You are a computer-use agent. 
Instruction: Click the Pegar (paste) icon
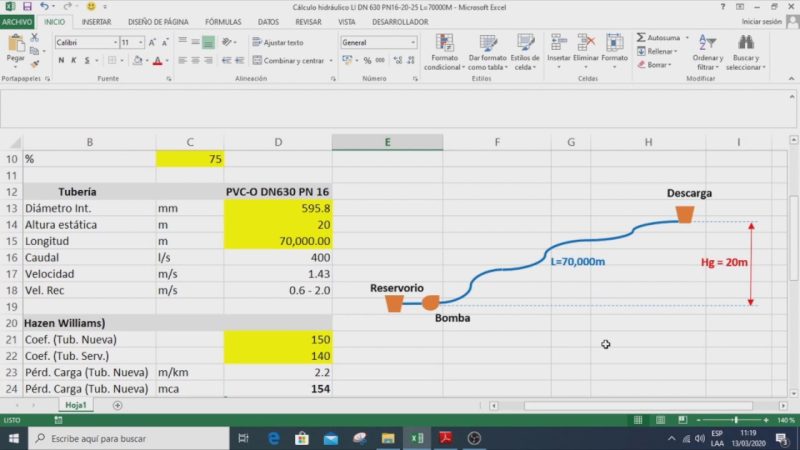click(x=15, y=46)
